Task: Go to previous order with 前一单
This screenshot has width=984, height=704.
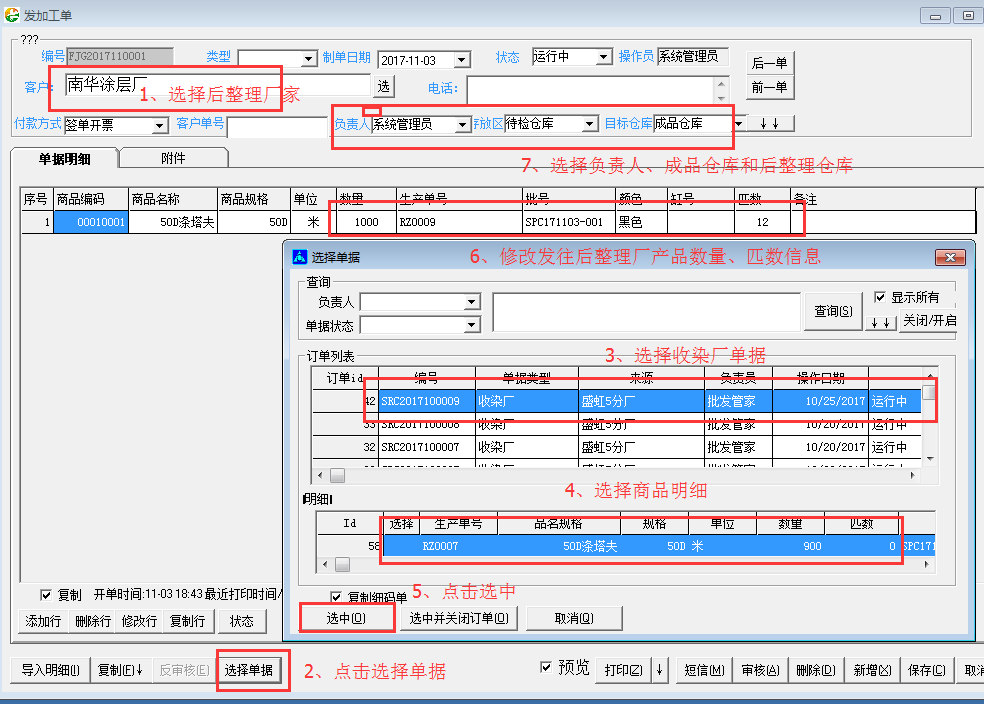Action: pyautogui.click(x=769, y=87)
